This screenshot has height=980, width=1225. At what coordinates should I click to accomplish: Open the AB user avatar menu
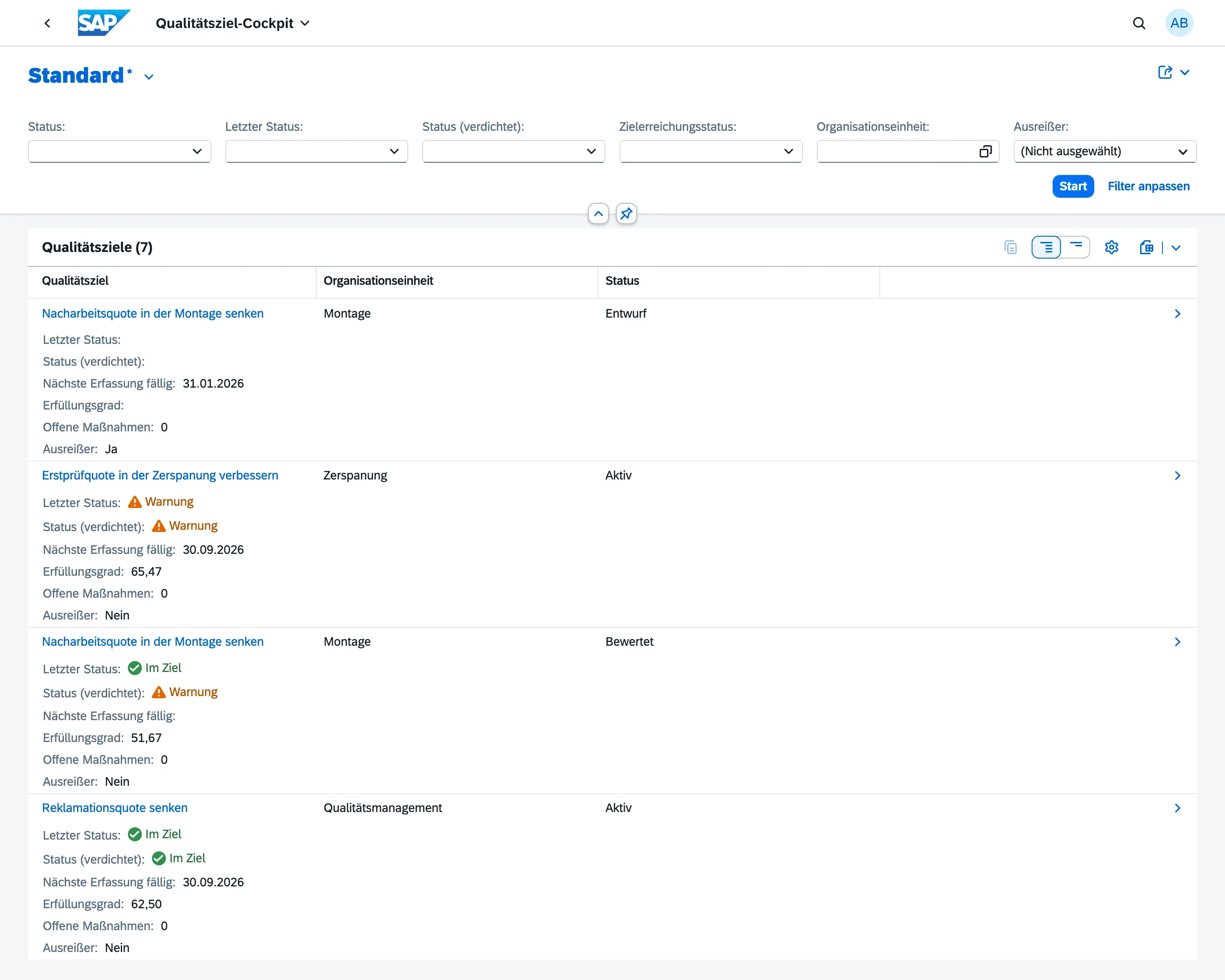click(1179, 23)
